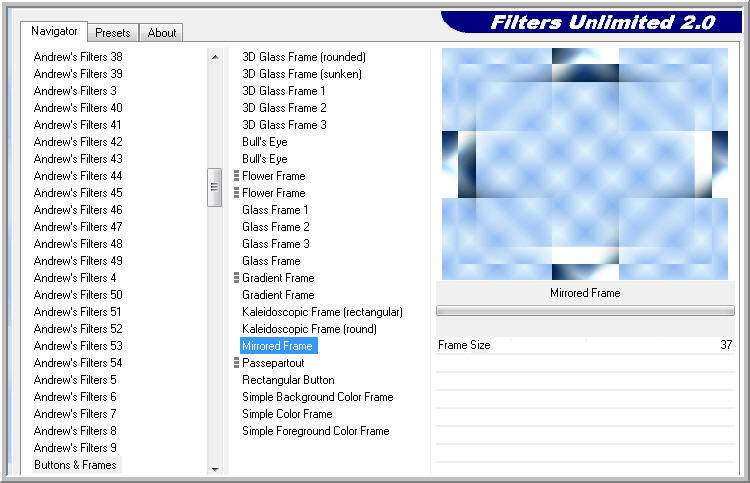Grab the category list scrollbar thumb
The width and height of the screenshot is (750, 483).
[x=214, y=187]
